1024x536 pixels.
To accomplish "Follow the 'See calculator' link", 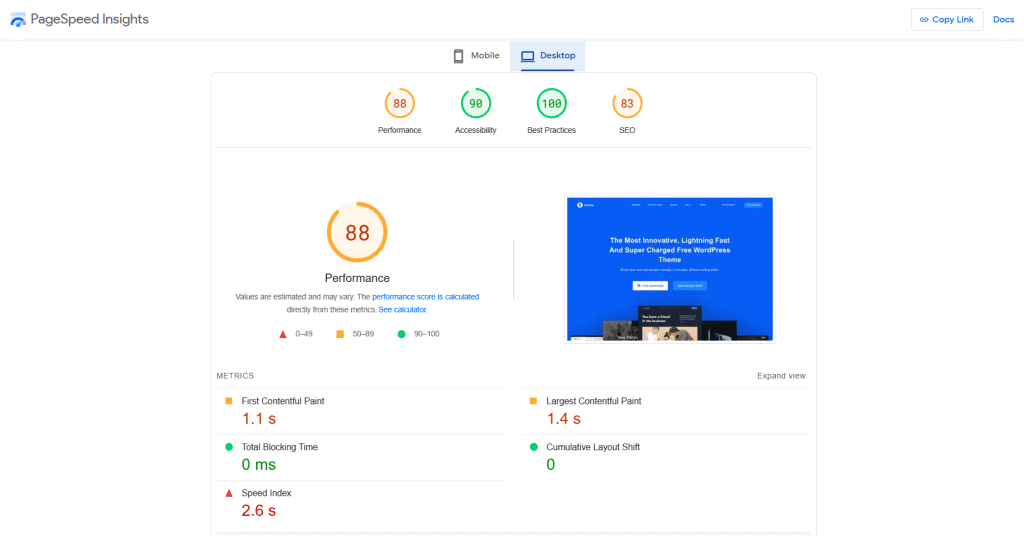I will point(402,310).
